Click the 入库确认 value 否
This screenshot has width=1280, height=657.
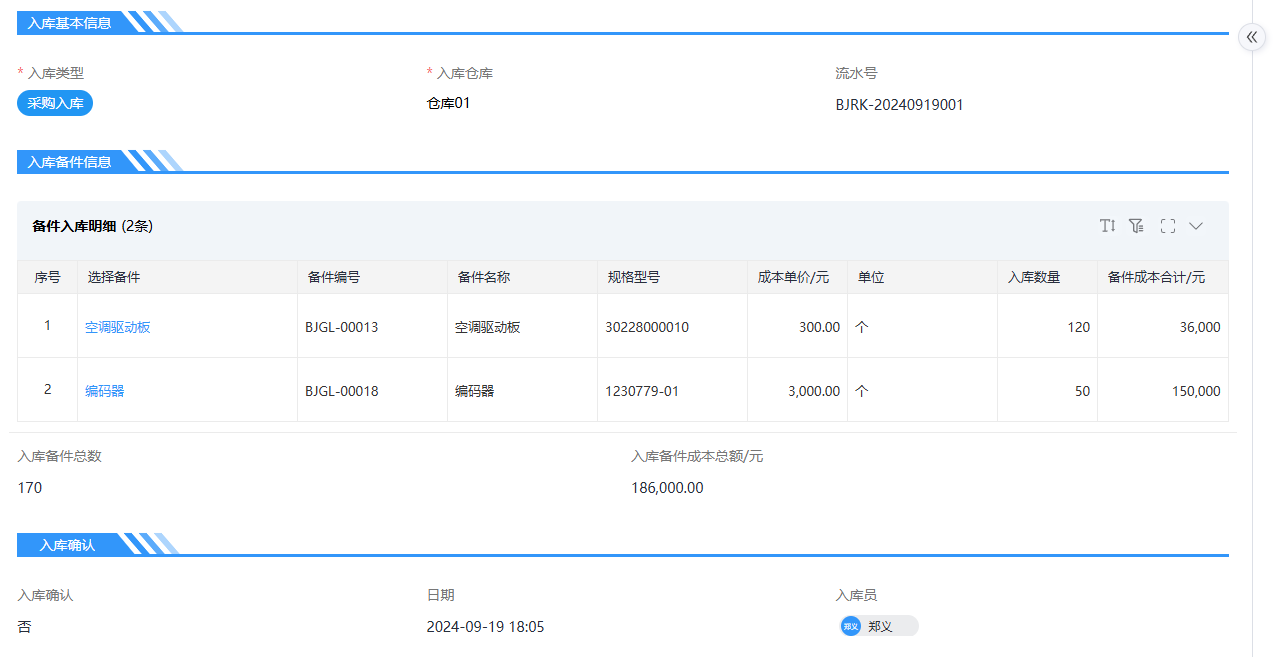pyautogui.click(x=25, y=627)
